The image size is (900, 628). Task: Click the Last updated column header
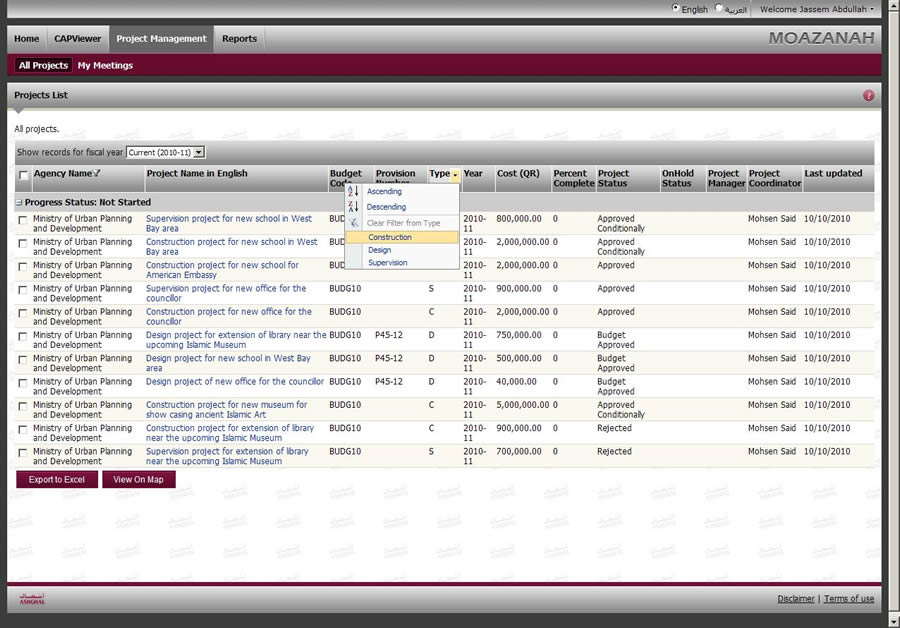[833, 173]
